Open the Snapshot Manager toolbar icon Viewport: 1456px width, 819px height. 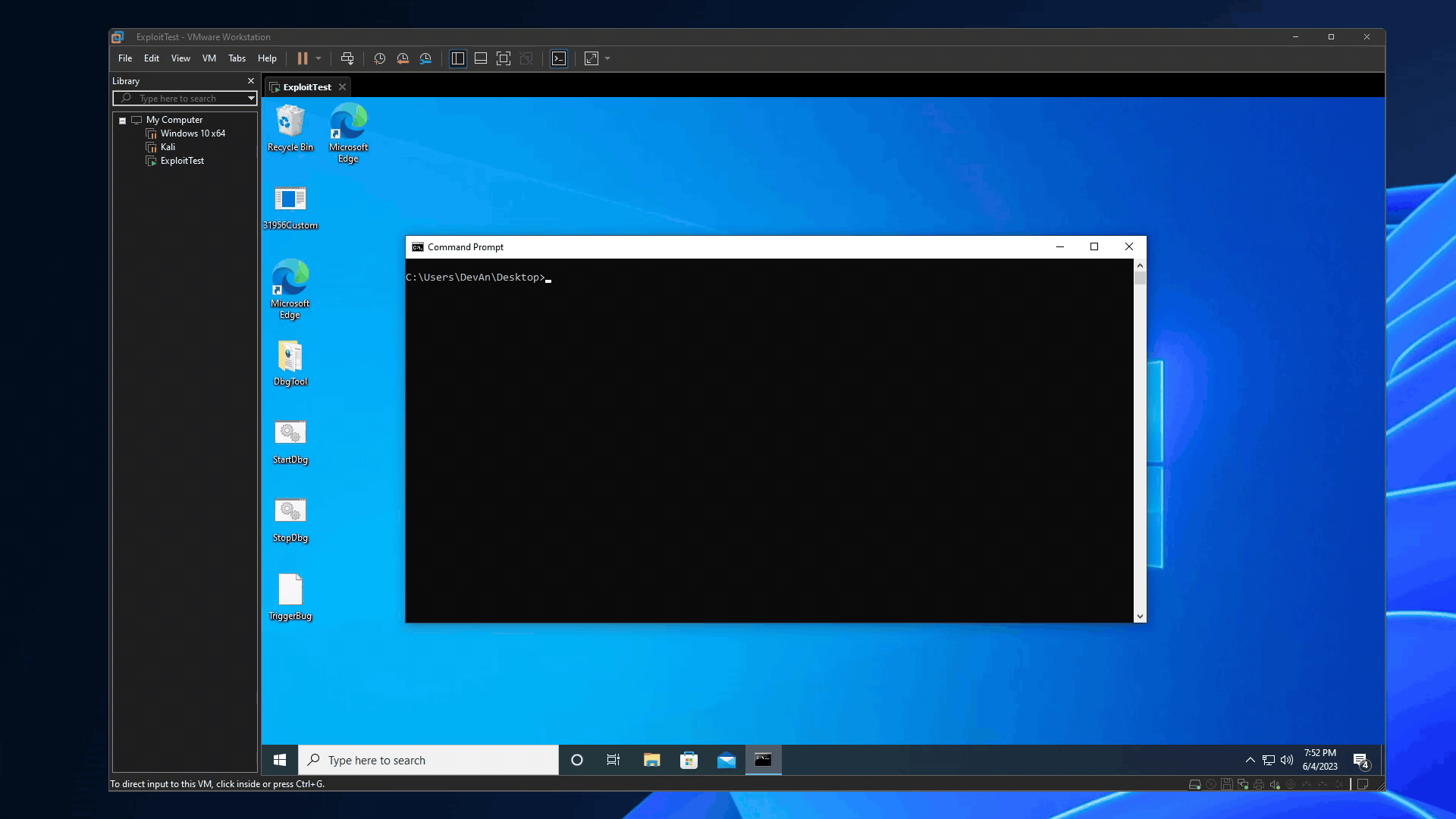pos(425,58)
